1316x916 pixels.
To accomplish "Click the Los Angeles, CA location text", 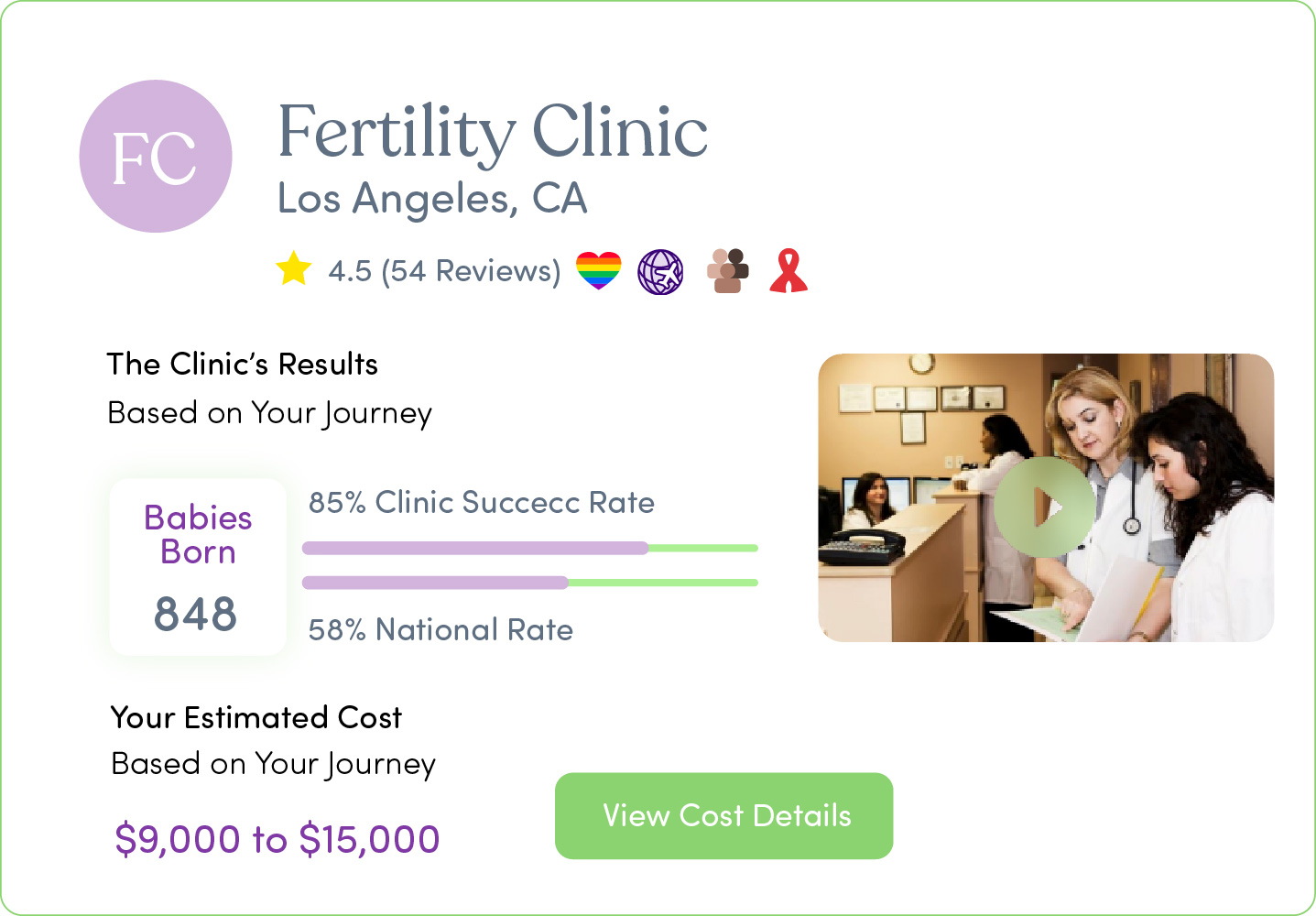I will coord(432,199).
